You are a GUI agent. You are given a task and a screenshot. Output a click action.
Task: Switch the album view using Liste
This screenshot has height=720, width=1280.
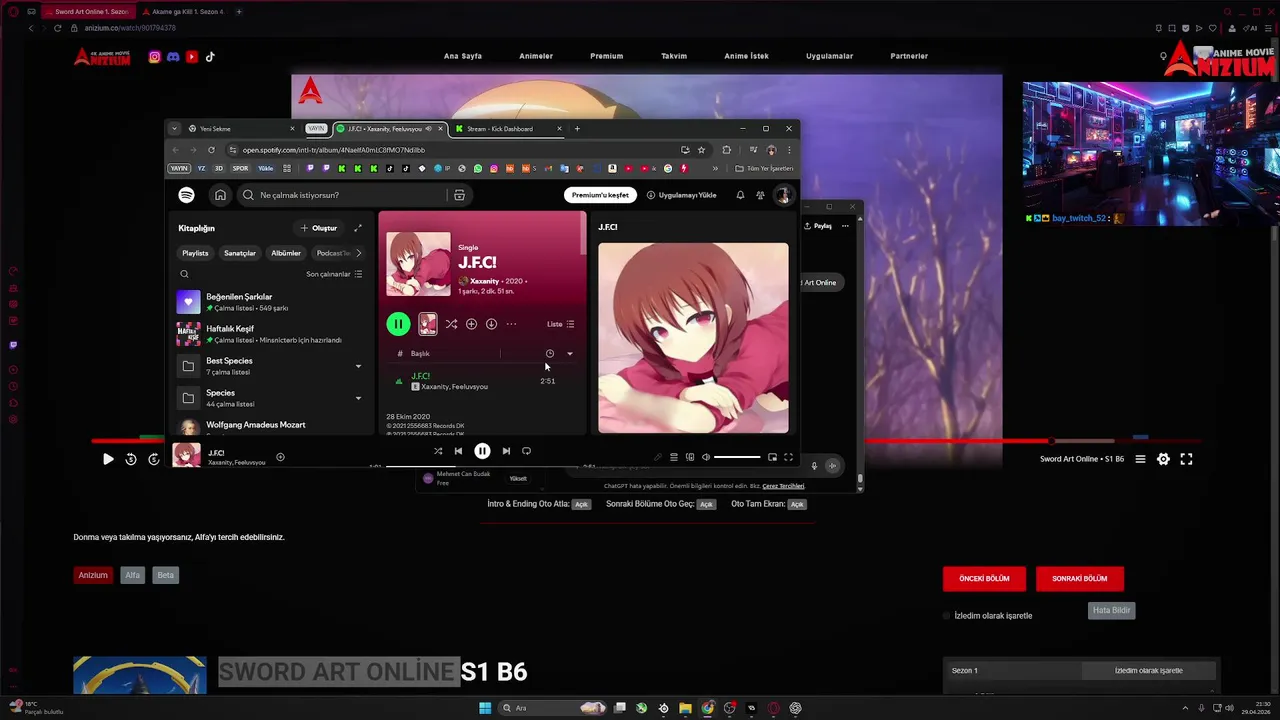(x=560, y=324)
